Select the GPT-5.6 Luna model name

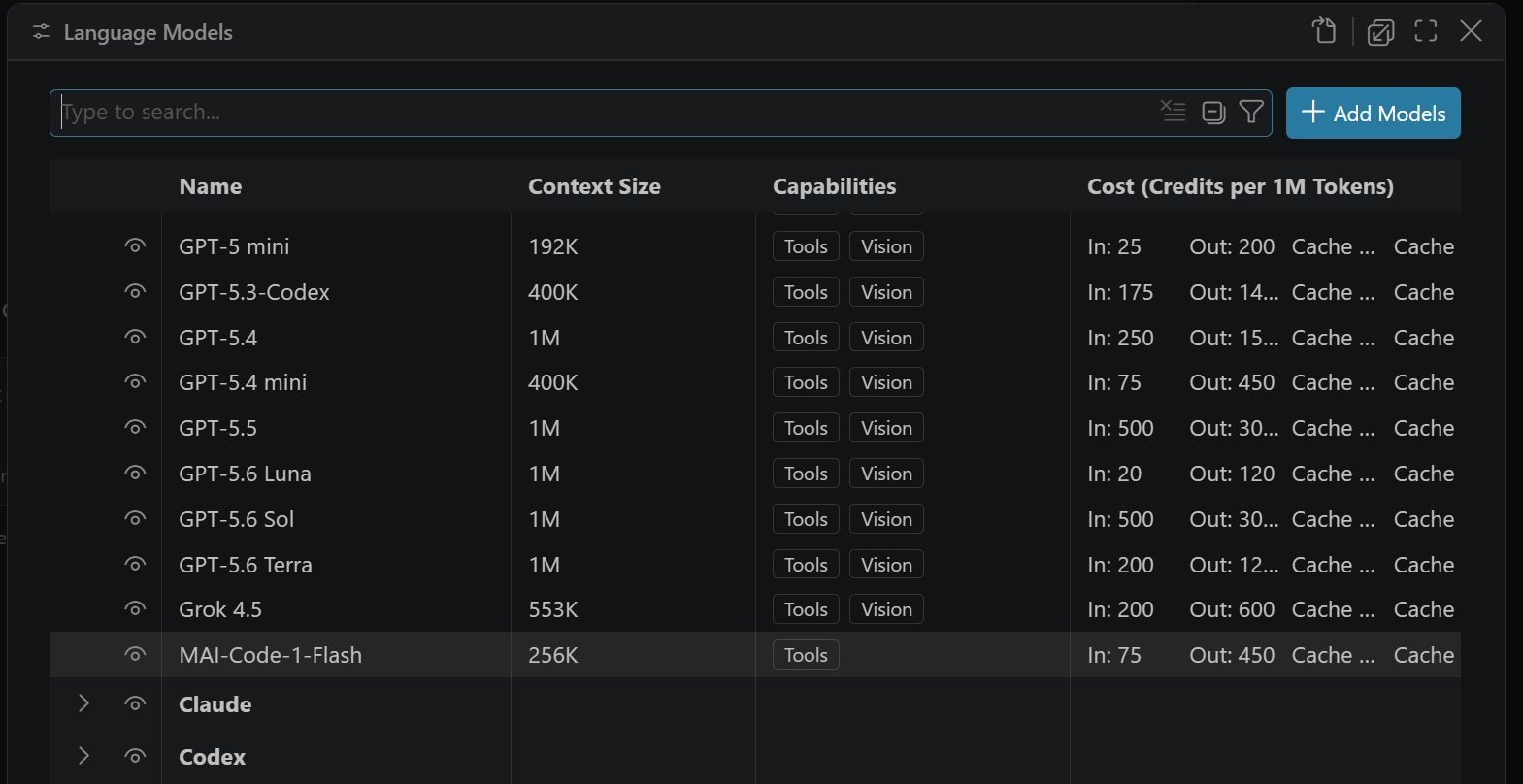point(245,474)
